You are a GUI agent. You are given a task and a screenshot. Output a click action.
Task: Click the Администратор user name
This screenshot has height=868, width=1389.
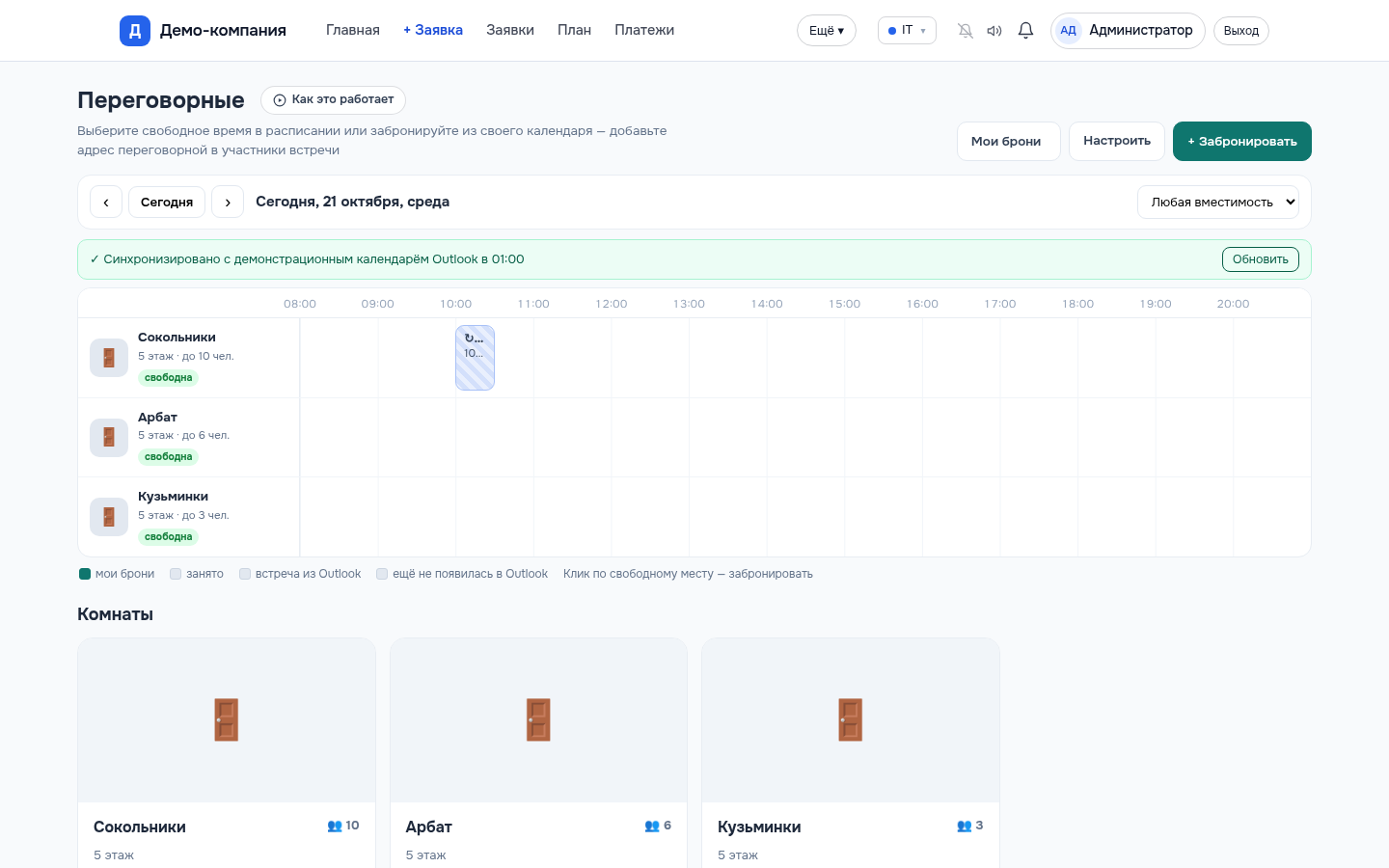[x=1141, y=30]
